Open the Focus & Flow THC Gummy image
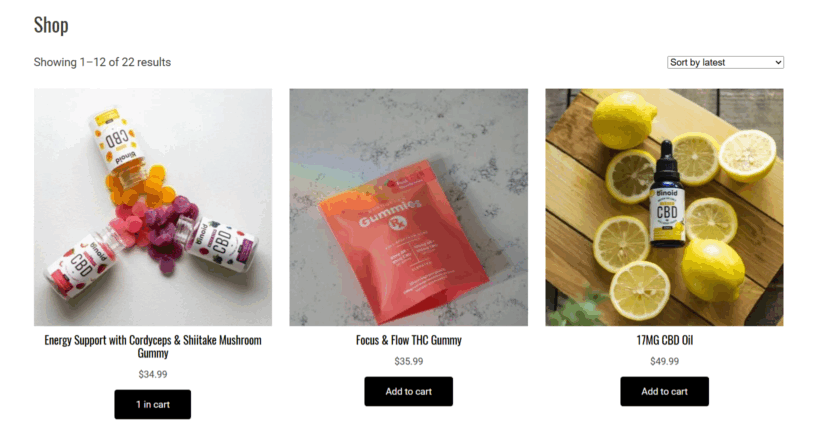820x425 pixels. pos(408,207)
